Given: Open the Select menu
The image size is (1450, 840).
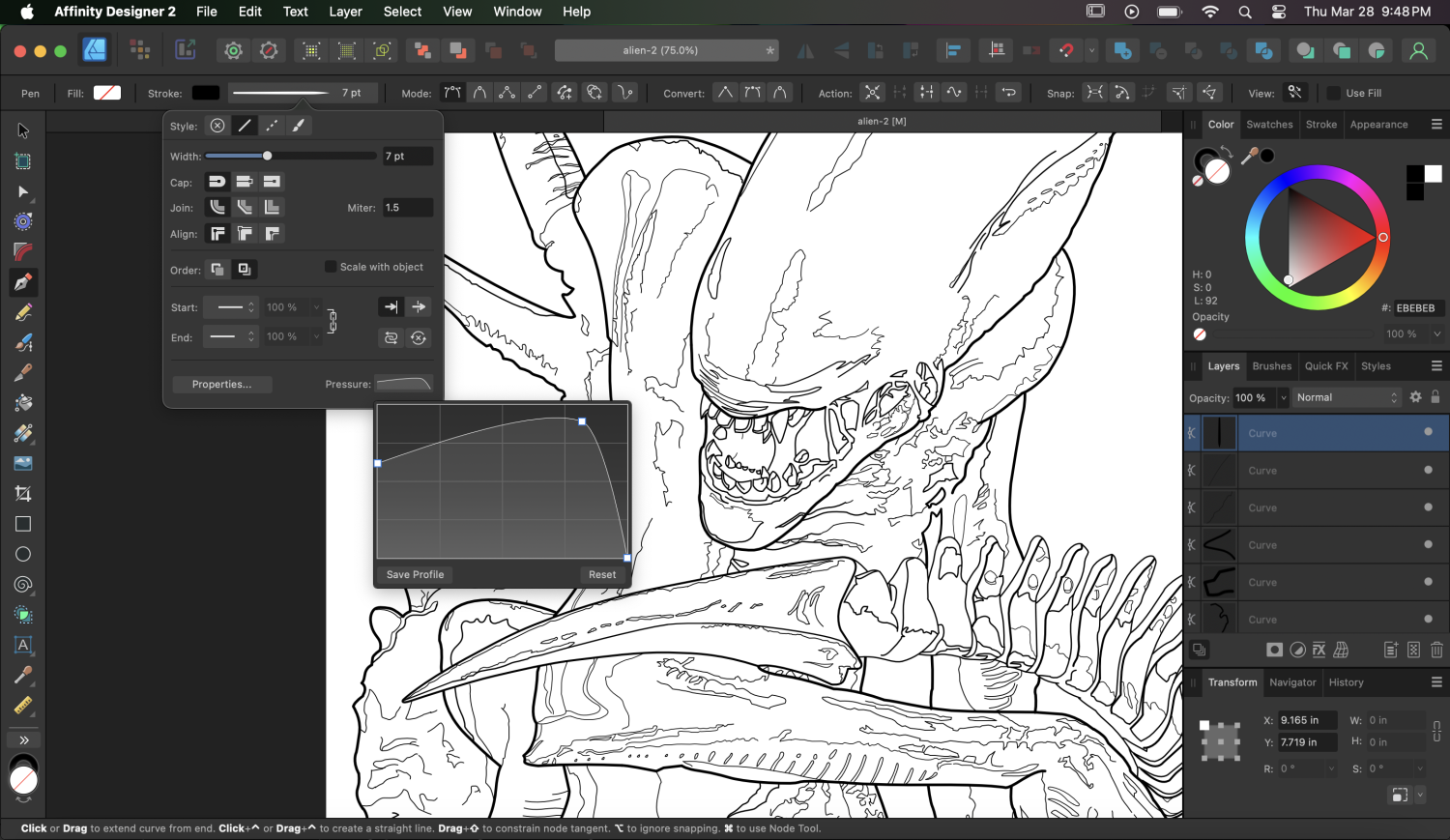Looking at the screenshot, I should coord(401,12).
